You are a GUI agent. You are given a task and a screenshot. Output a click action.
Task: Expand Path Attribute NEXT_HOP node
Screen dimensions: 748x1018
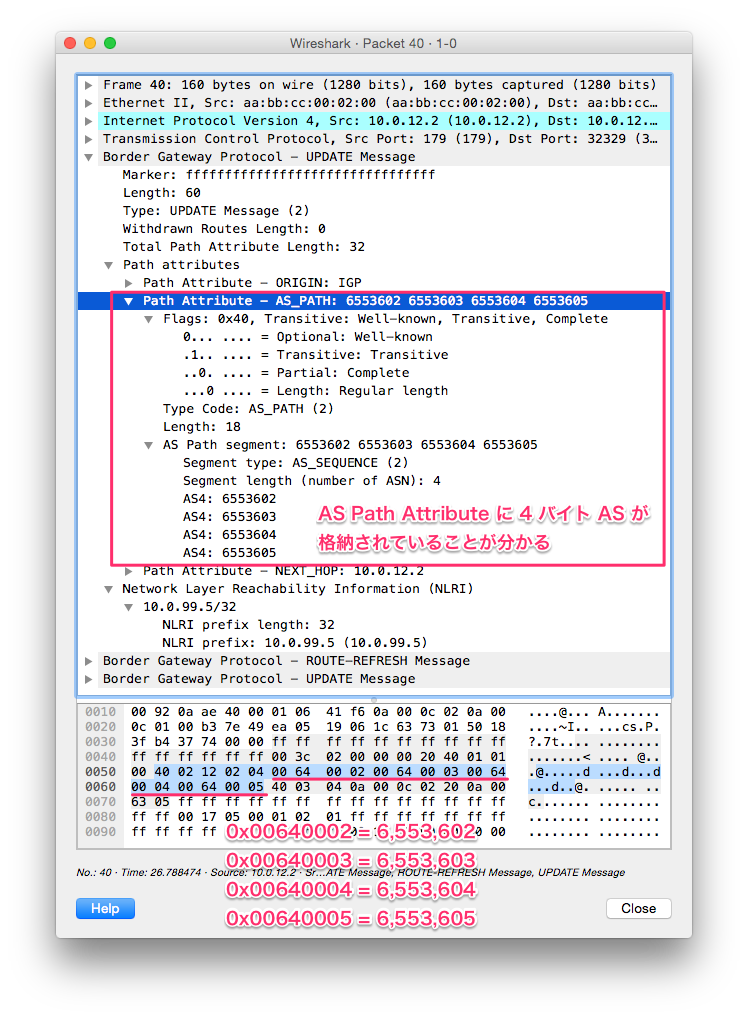point(129,571)
